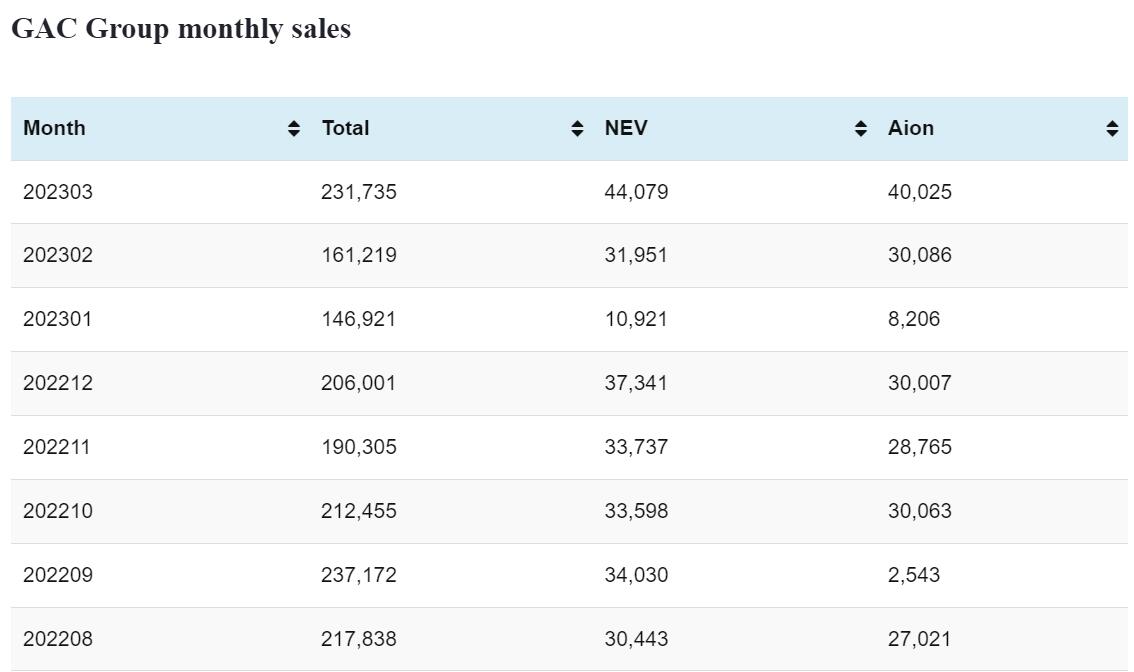
Task: Click the GAC Group monthly sales heading
Action: pyautogui.click(x=181, y=29)
